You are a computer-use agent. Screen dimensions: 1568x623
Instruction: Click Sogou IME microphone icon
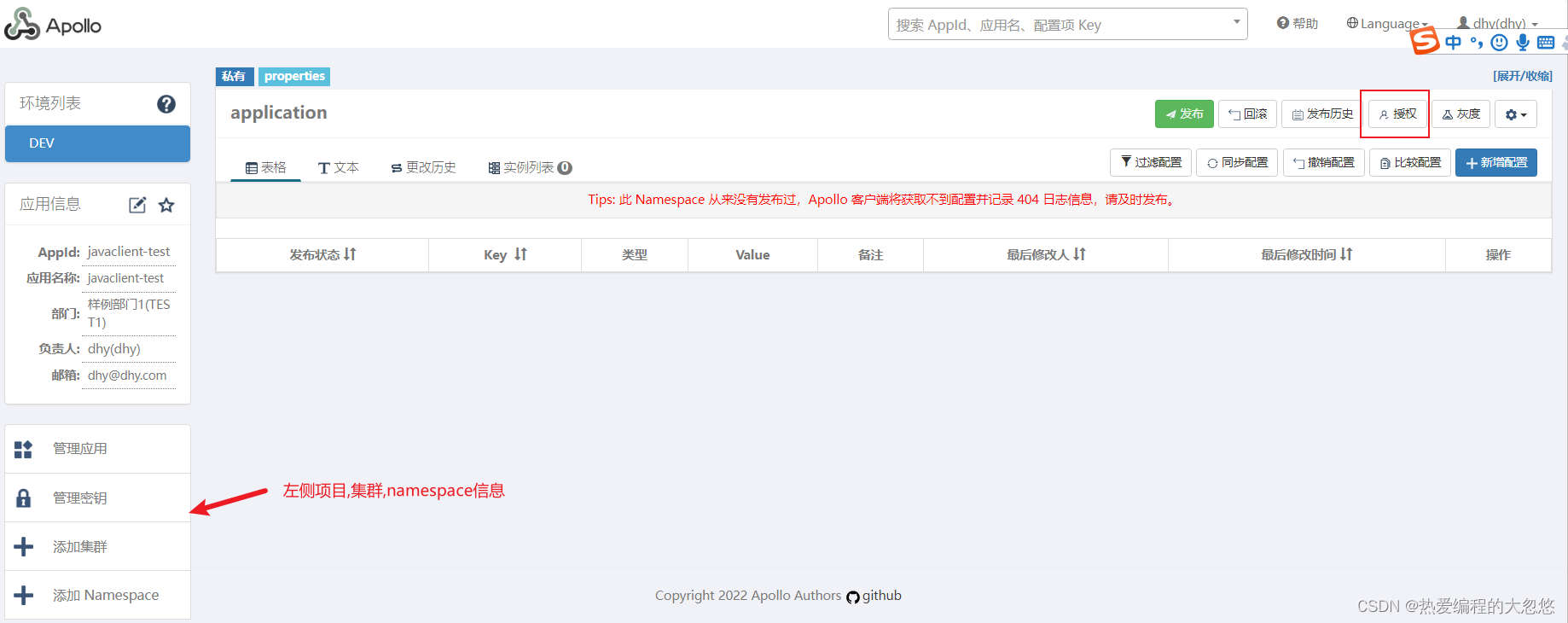coord(1523,43)
